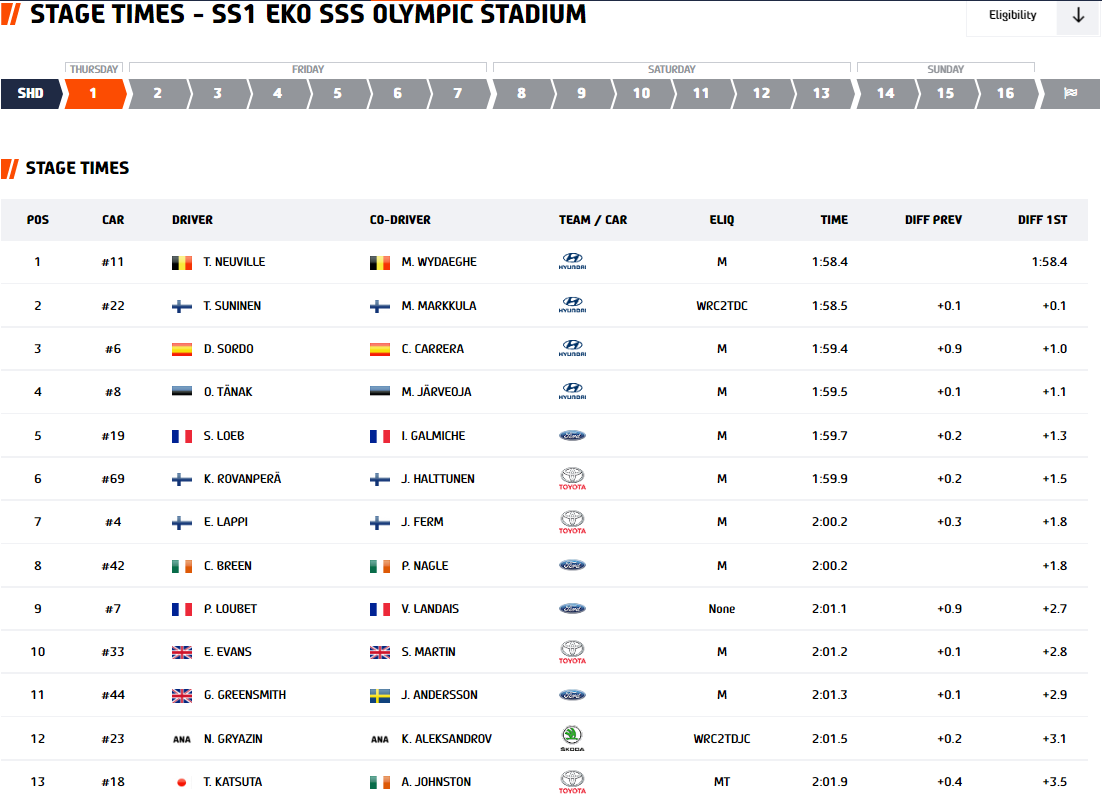Click co-driver name M. JÄRVEOJA

[x=436, y=392]
